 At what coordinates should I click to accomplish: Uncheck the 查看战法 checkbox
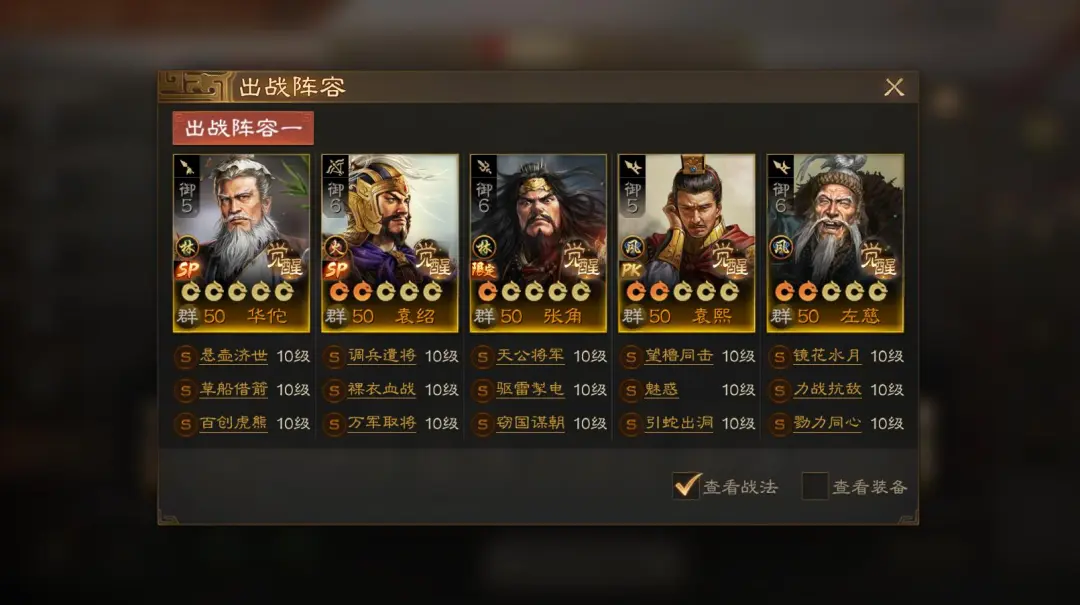click(x=686, y=486)
